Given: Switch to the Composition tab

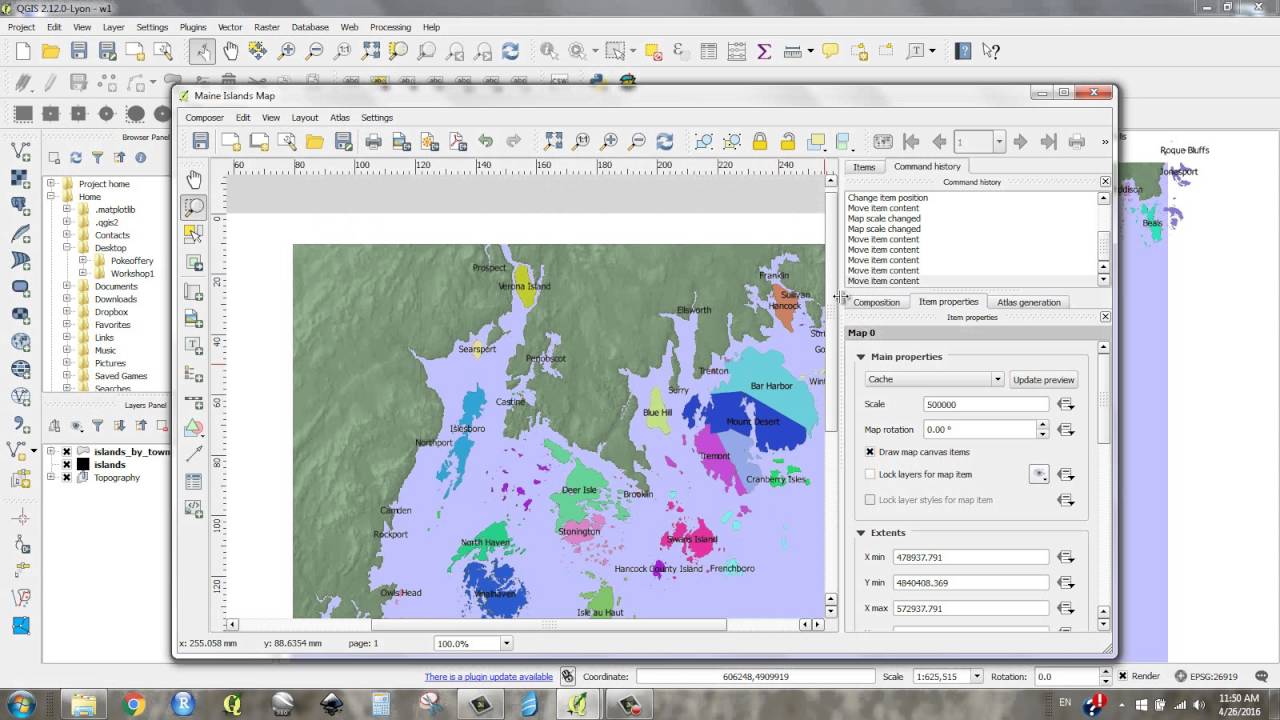Looking at the screenshot, I should tap(877, 302).
